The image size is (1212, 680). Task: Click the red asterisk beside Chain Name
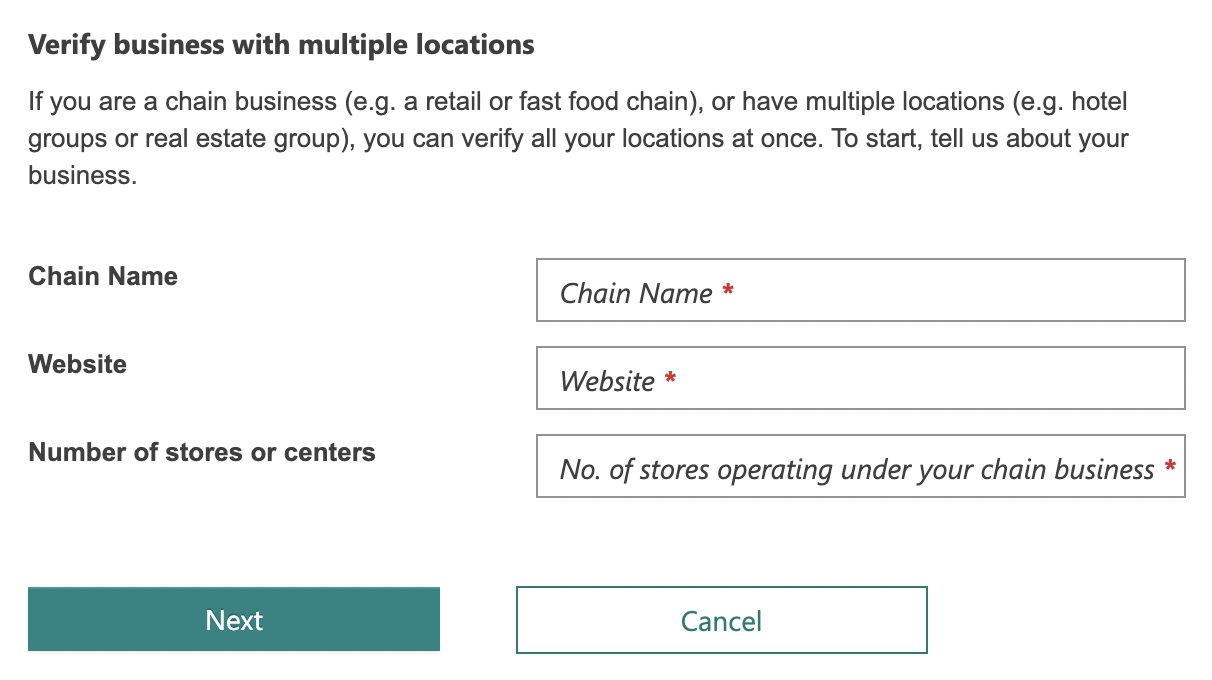pos(729,291)
